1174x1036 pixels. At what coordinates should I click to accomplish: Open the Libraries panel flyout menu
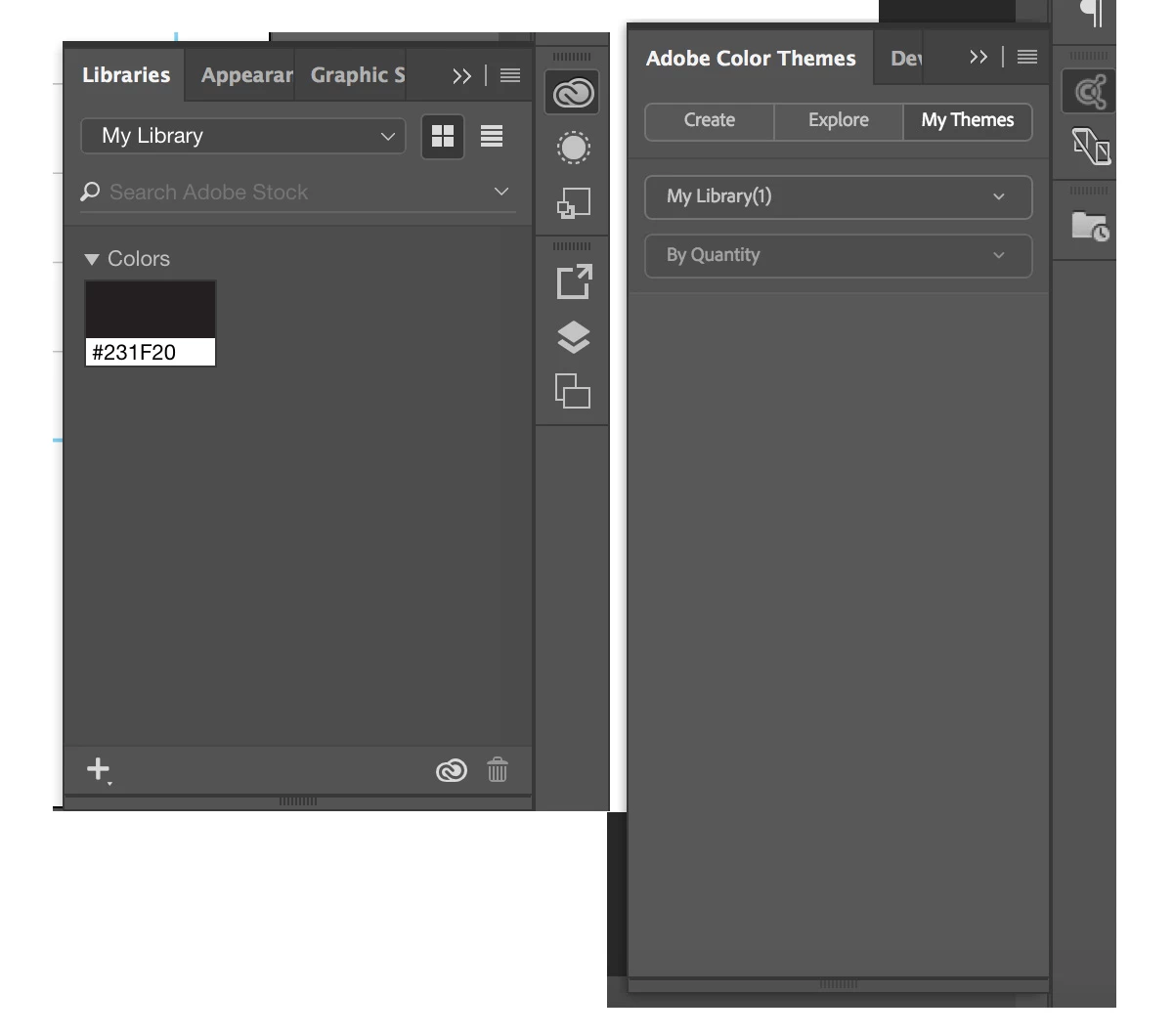point(510,75)
